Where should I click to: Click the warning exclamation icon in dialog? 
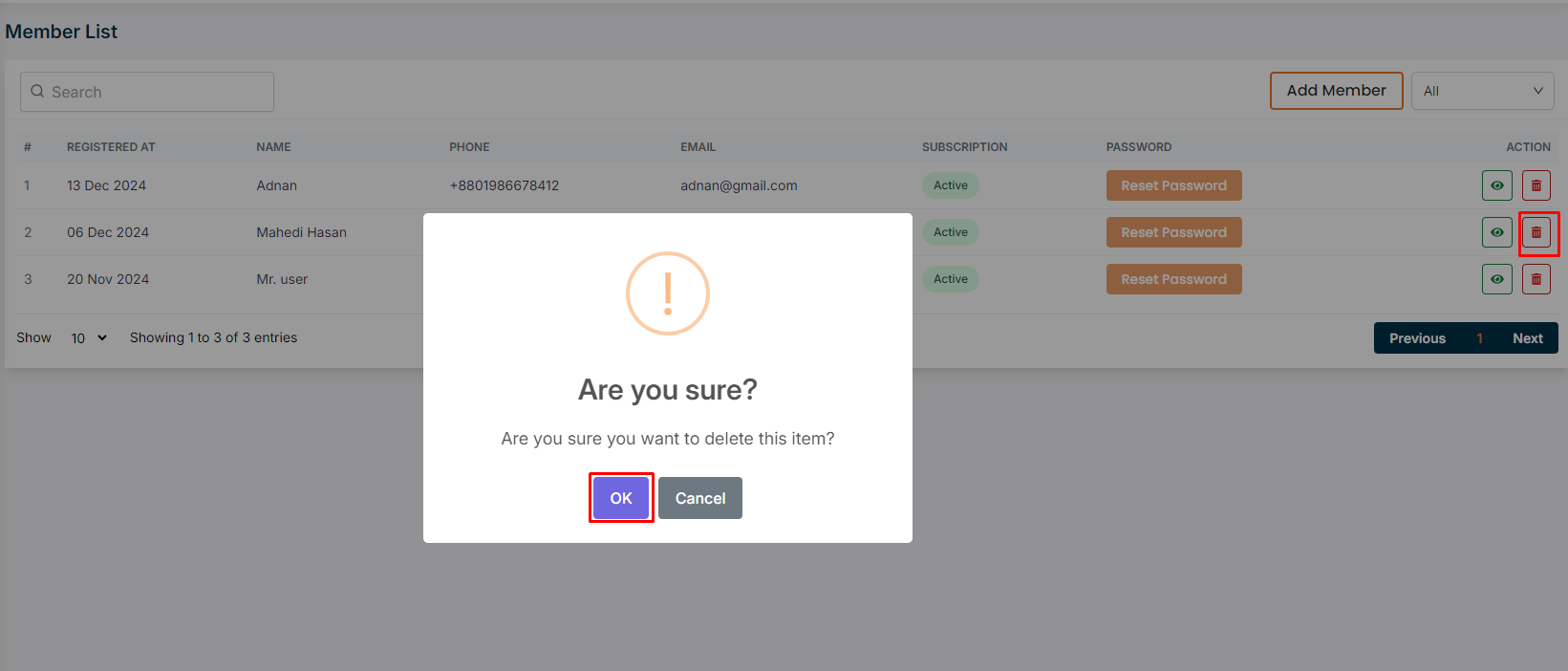click(667, 293)
